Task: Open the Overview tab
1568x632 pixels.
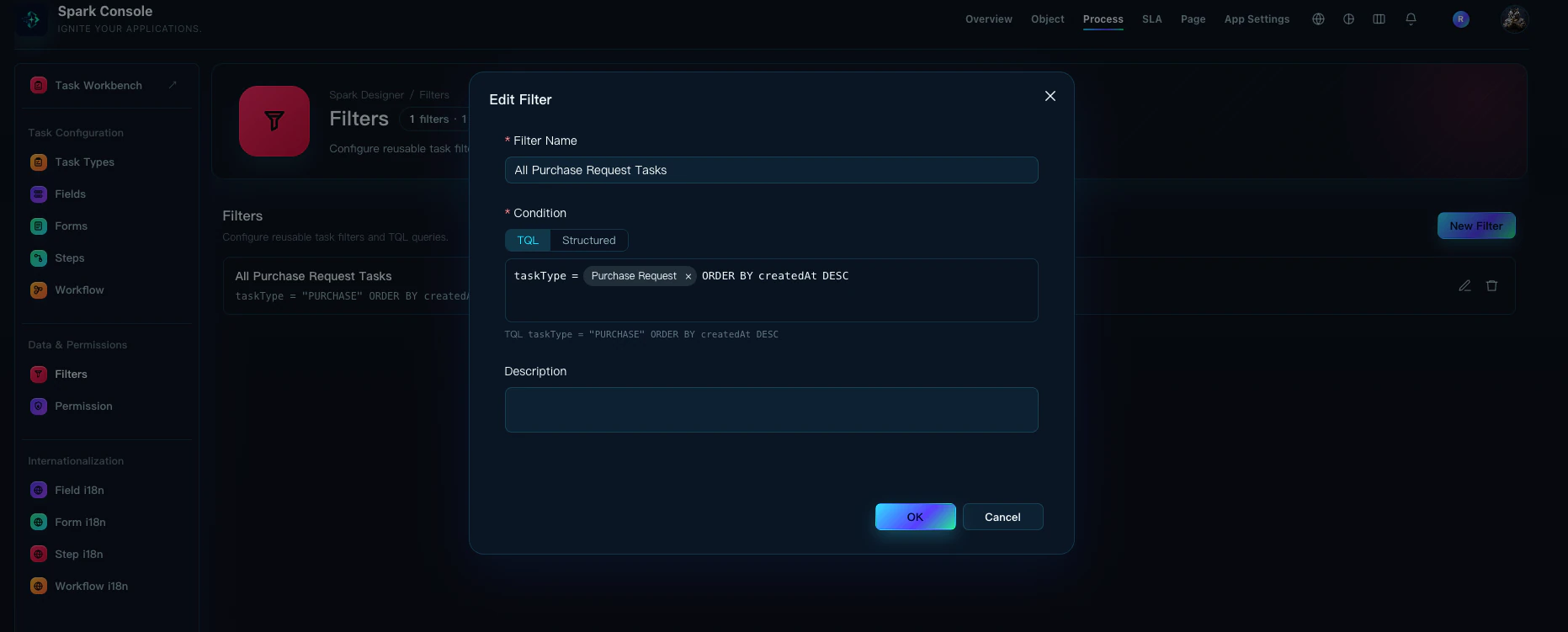Action: [x=989, y=19]
